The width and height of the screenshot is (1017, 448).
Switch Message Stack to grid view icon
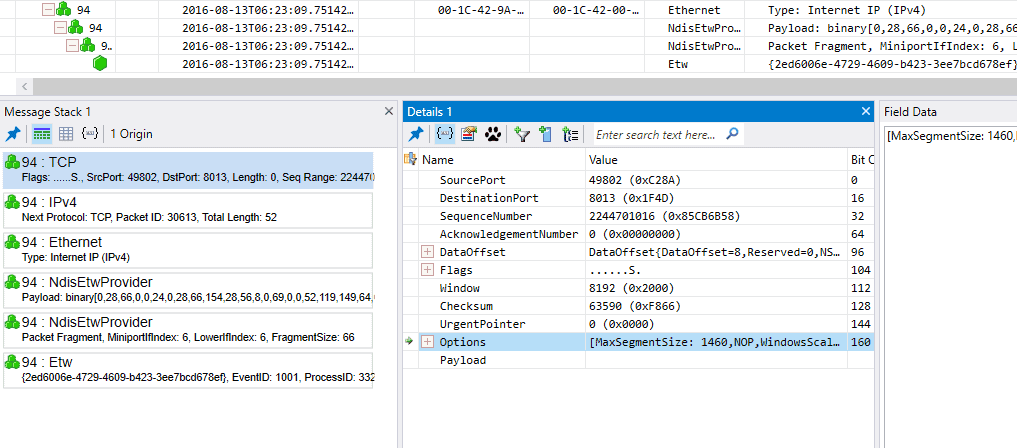click(66, 134)
